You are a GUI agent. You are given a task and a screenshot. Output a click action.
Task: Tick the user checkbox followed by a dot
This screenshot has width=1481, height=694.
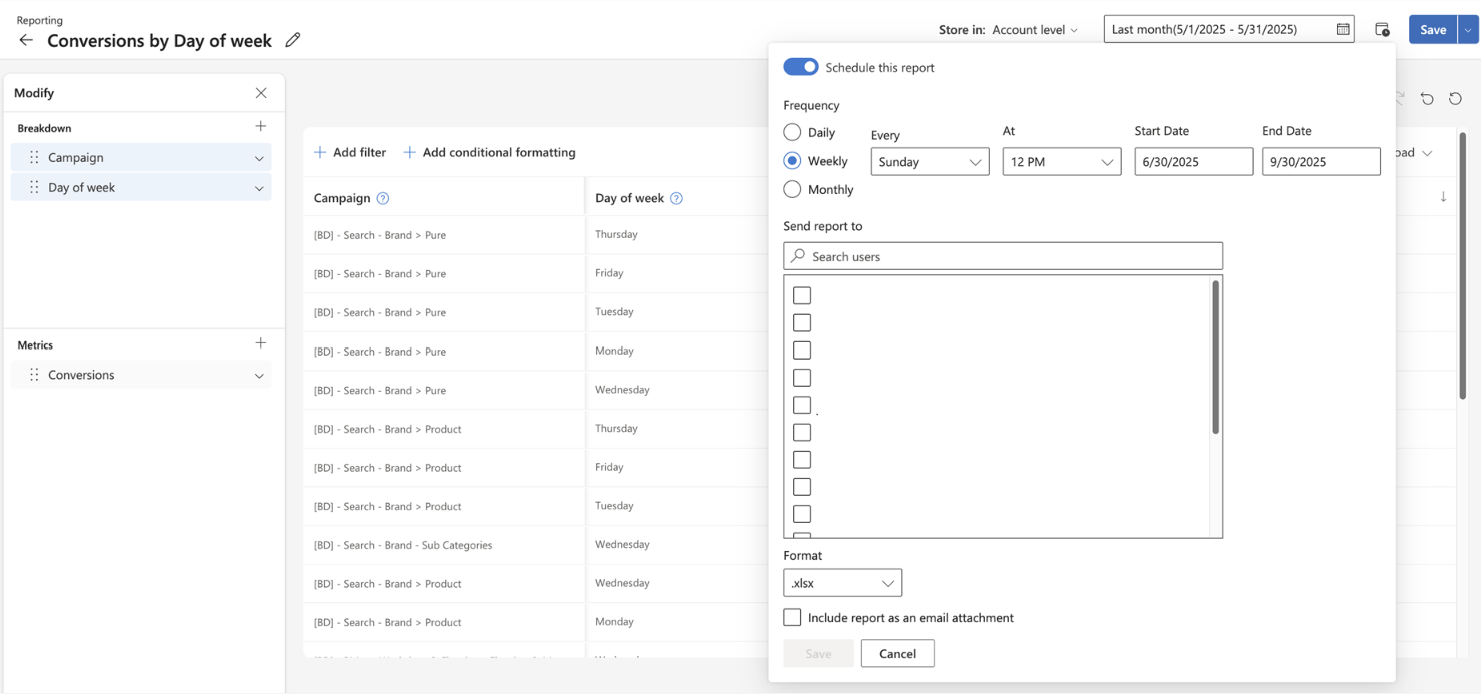(802, 405)
